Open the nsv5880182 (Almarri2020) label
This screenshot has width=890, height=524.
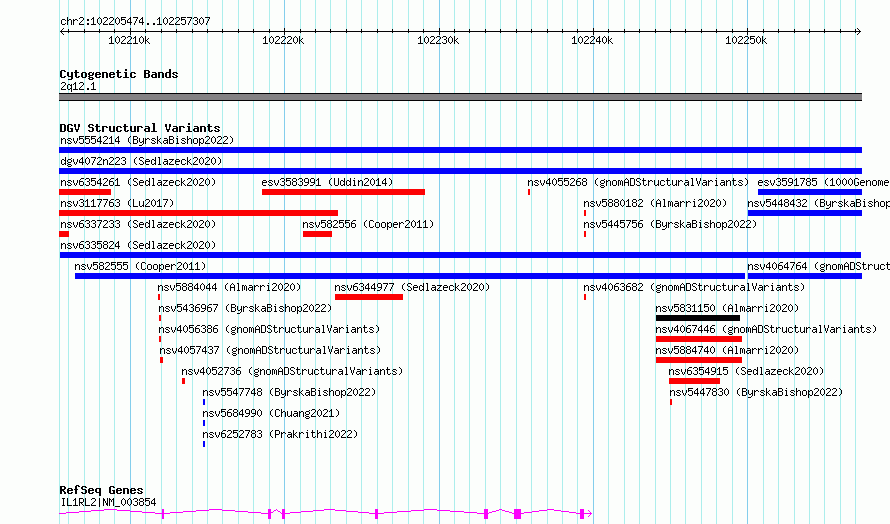pos(655,203)
